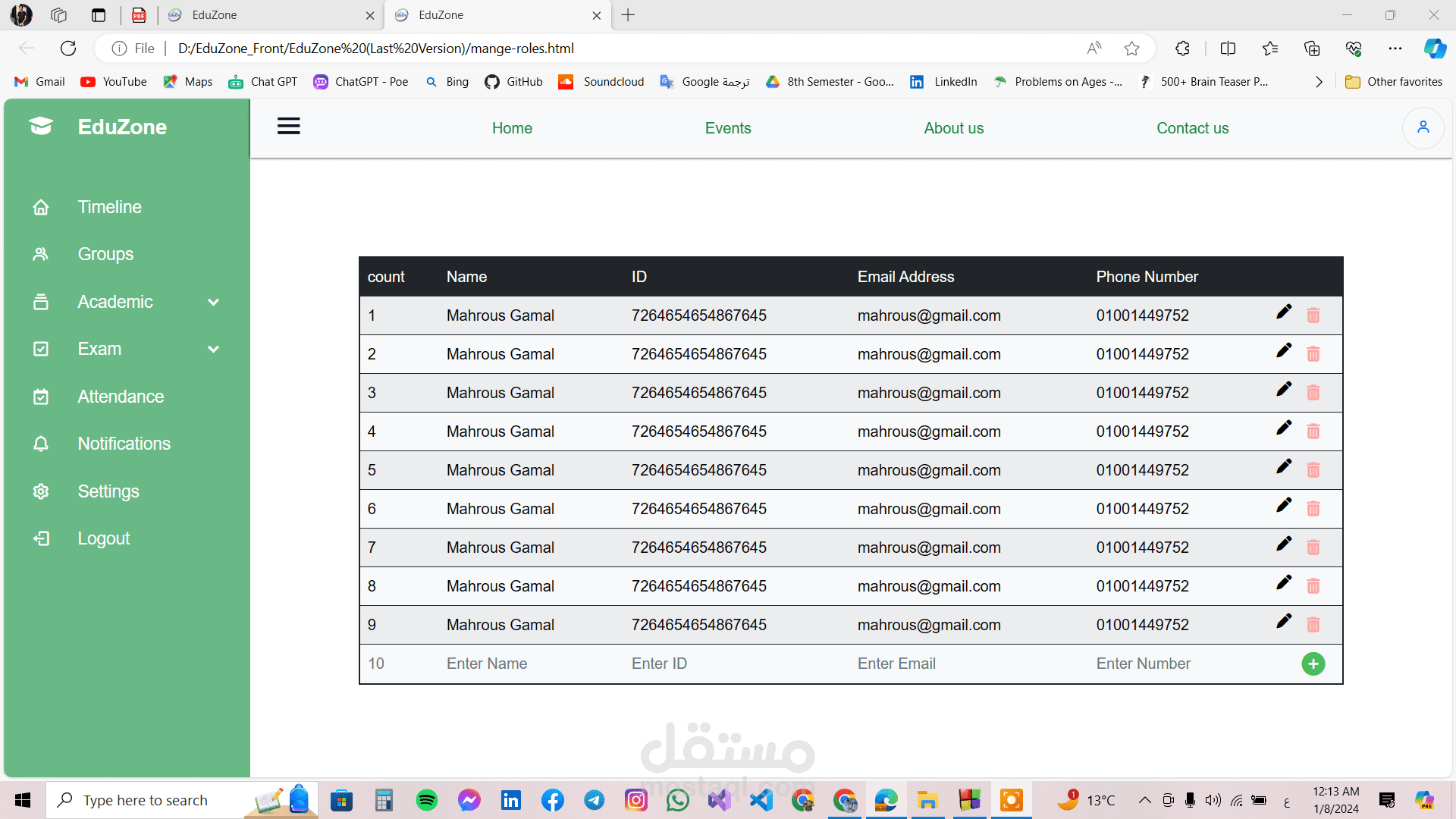Show more bookmarks with chevron arrow
Viewport: 1456px width, 819px height.
[x=1319, y=82]
